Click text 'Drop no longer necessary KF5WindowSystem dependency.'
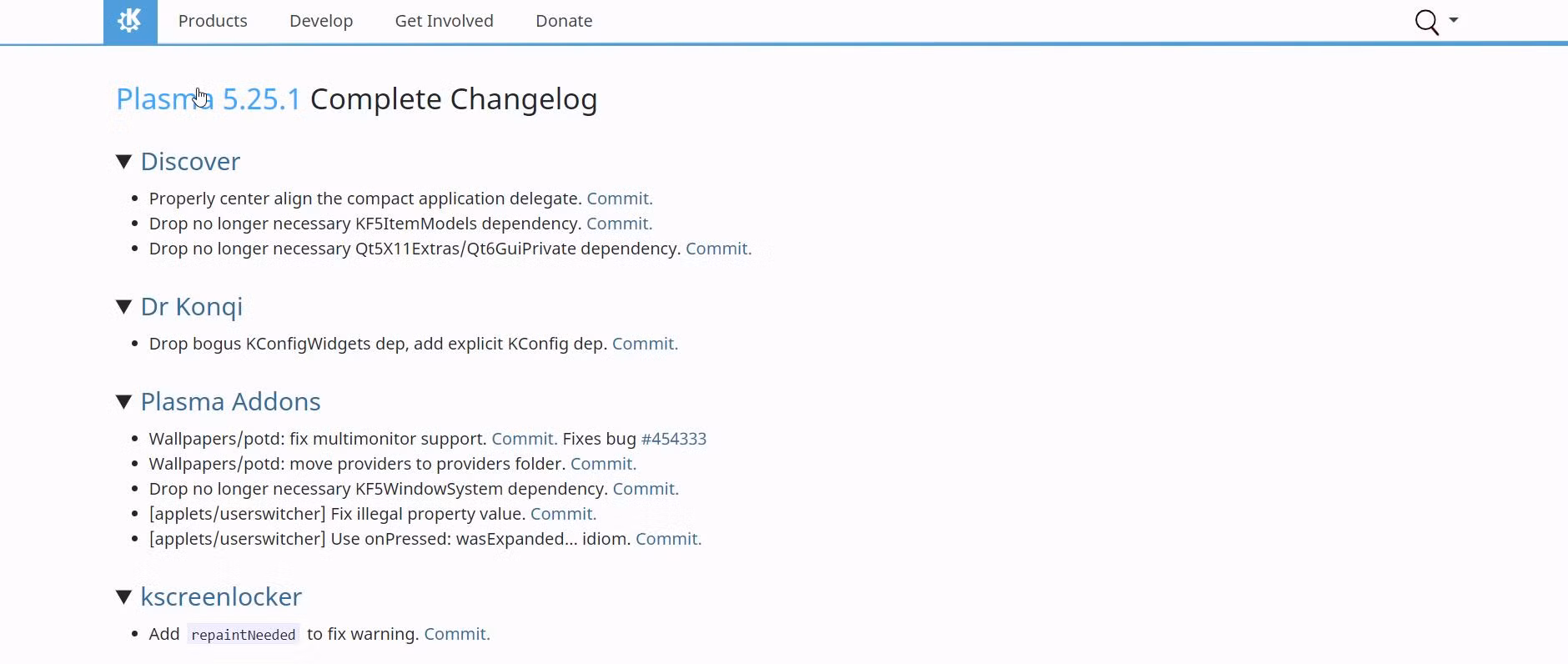Viewport: 1568px width, 664px height. click(x=379, y=489)
